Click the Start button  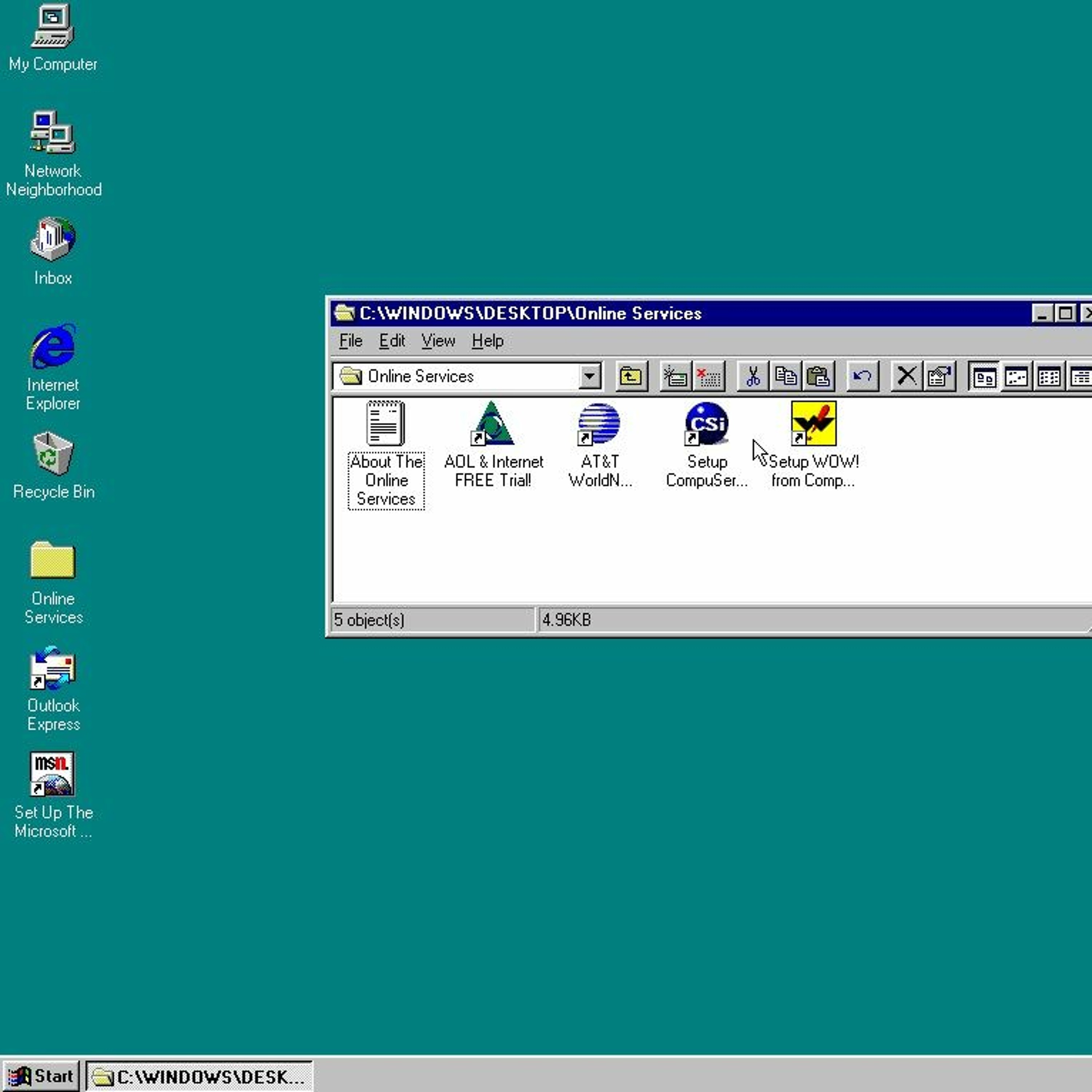[42, 1076]
